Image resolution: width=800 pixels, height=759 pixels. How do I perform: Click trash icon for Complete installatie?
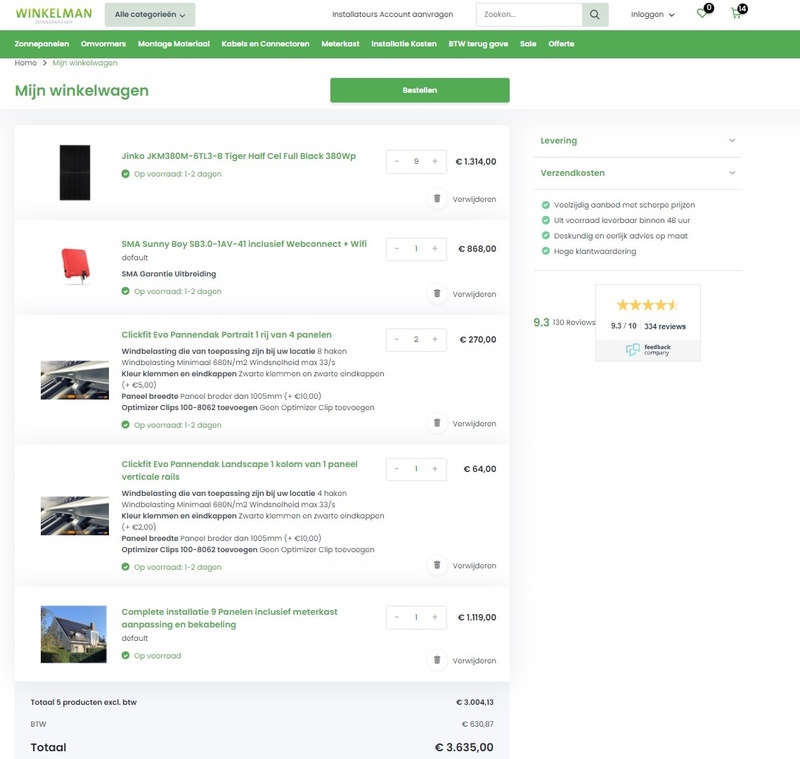[x=437, y=660]
